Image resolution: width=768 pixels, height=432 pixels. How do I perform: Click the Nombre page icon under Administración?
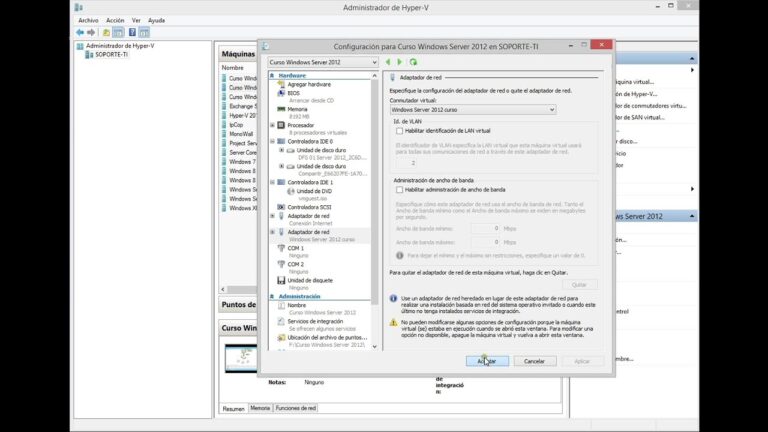click(281, 305)
